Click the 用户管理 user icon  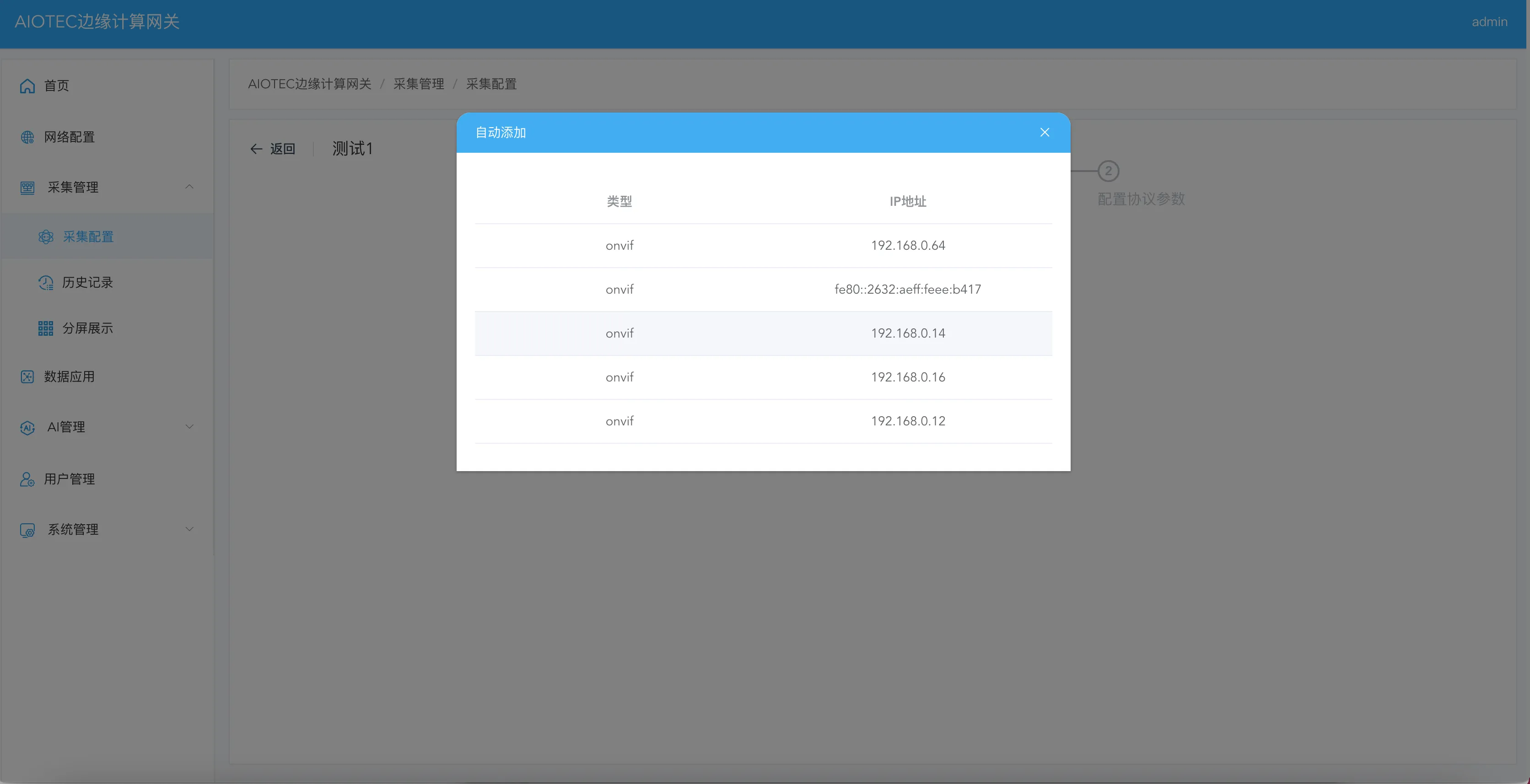tap(27, 479)
